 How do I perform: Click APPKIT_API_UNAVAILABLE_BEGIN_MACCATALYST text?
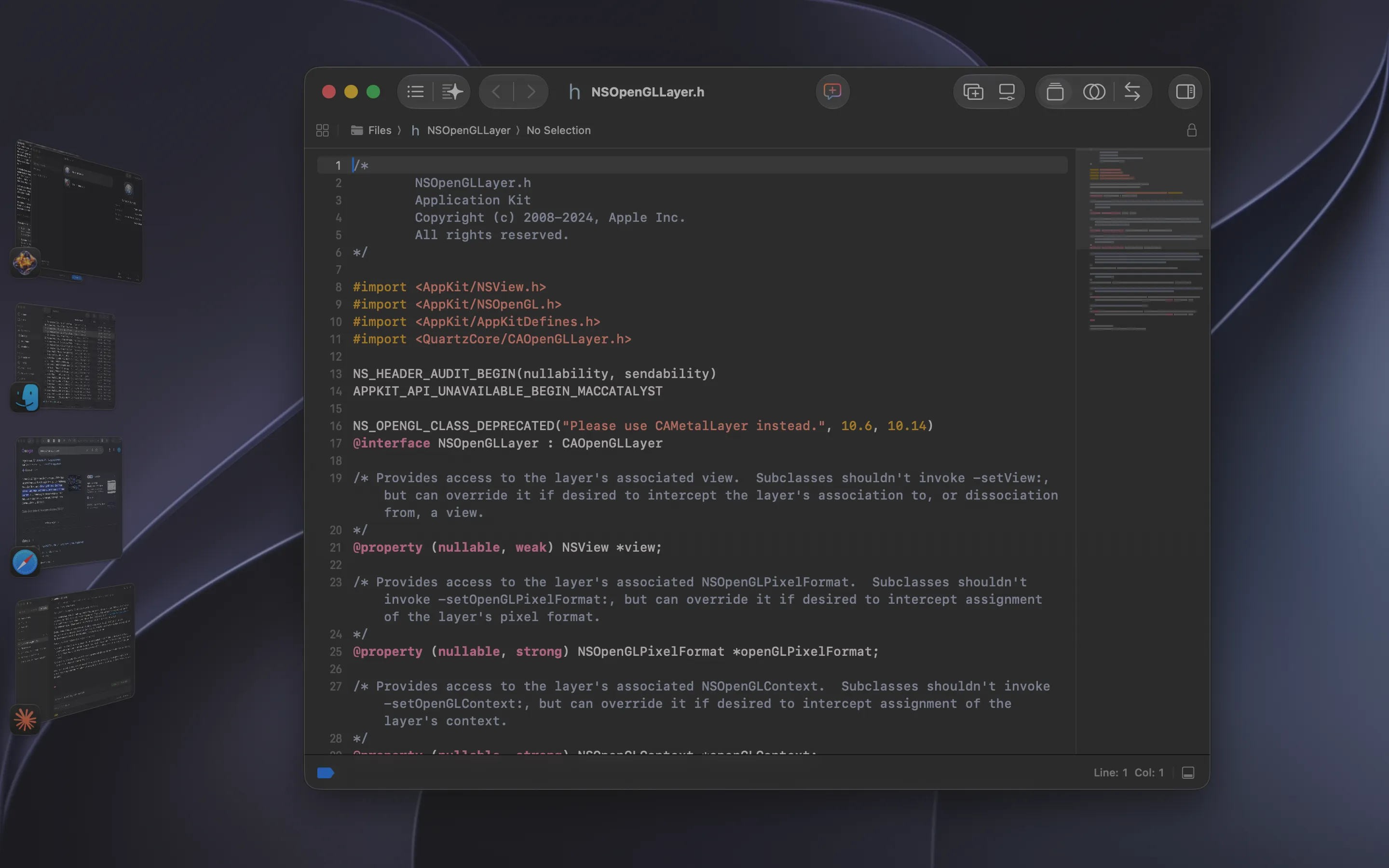(507, 391)
